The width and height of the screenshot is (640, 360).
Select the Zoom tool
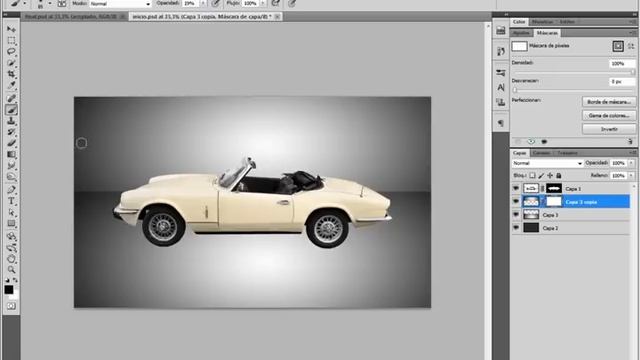point(11,270)
